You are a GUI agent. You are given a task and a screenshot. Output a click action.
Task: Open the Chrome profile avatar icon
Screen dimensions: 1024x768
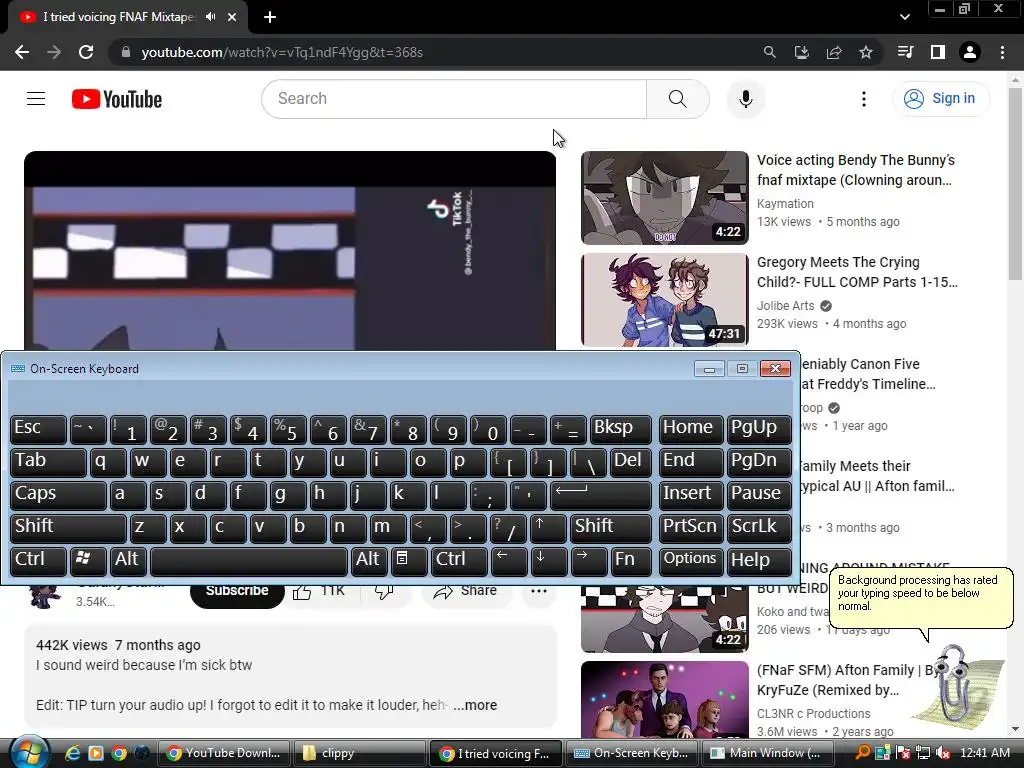click(970, 52)
